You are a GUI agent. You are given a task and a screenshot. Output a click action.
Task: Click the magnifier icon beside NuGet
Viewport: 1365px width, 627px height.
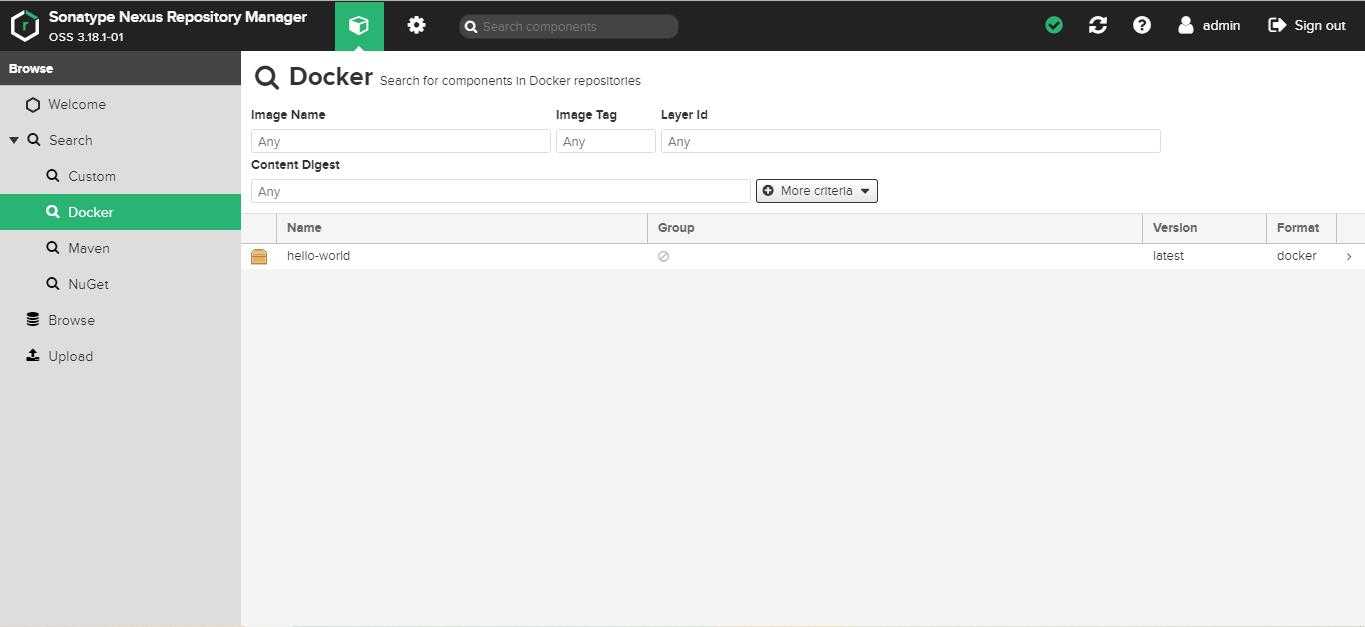53,284
